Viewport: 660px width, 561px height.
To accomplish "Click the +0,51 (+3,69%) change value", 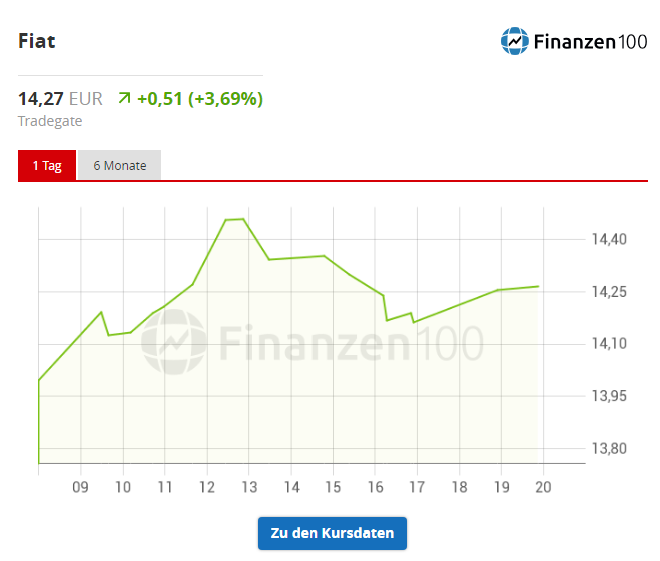I will click(200, 98).
